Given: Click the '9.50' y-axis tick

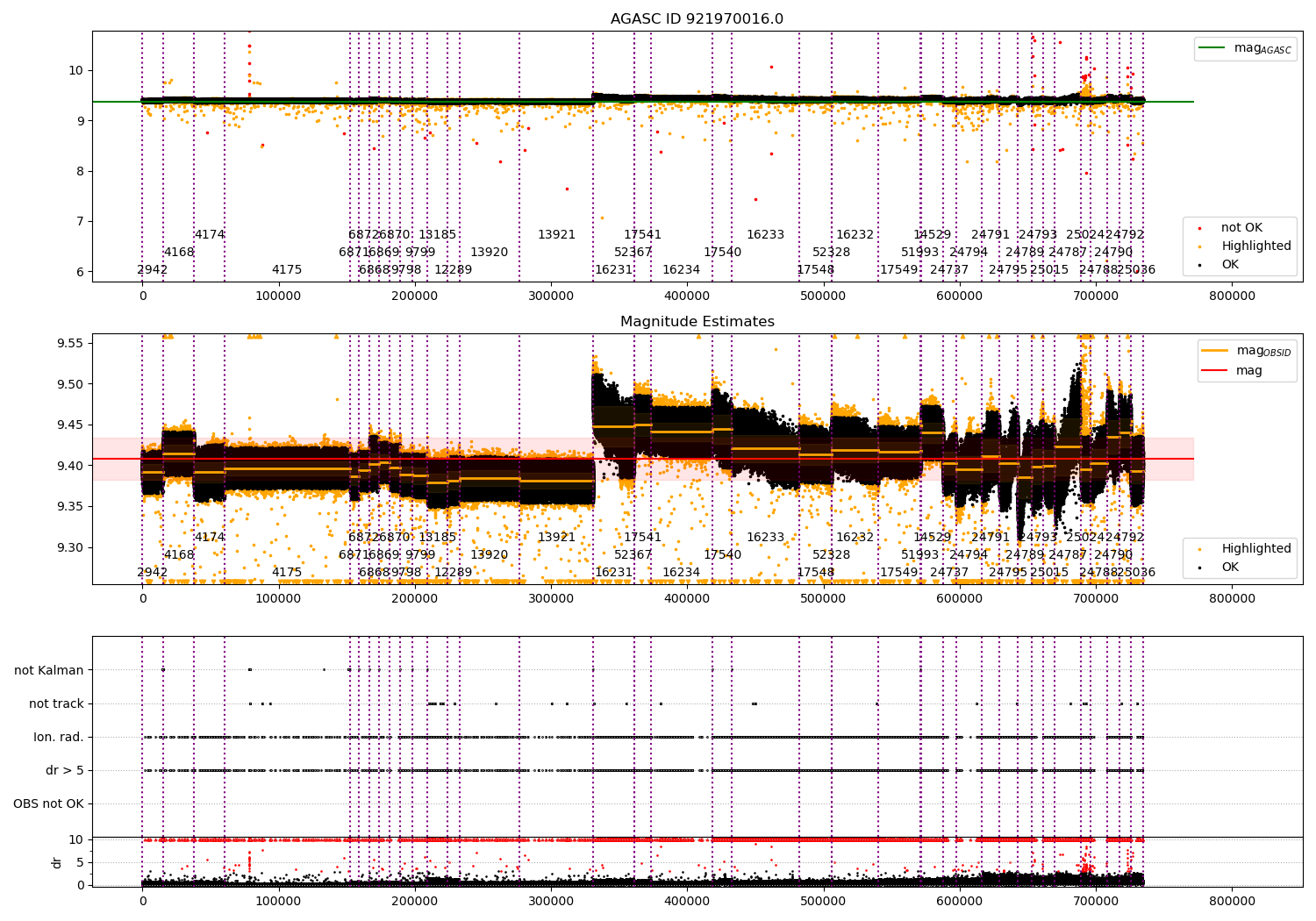Looking at the screenshot, I should tap(69, 384).
